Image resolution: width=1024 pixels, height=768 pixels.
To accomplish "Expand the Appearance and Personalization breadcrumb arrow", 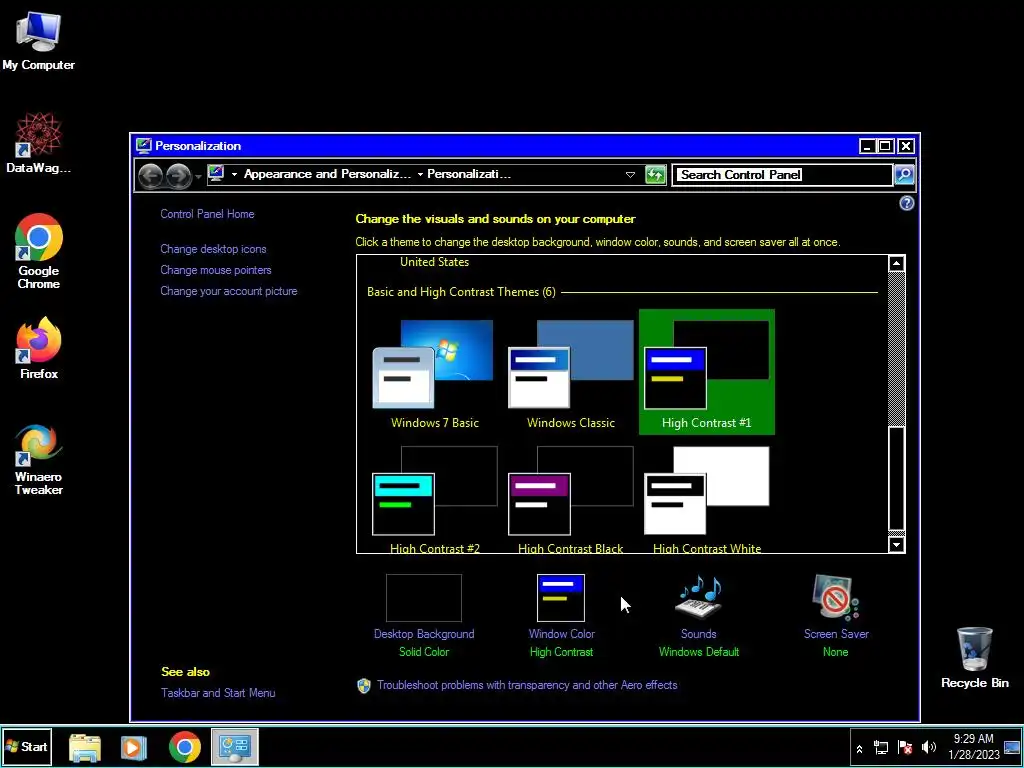I will (x=420, y=174).
